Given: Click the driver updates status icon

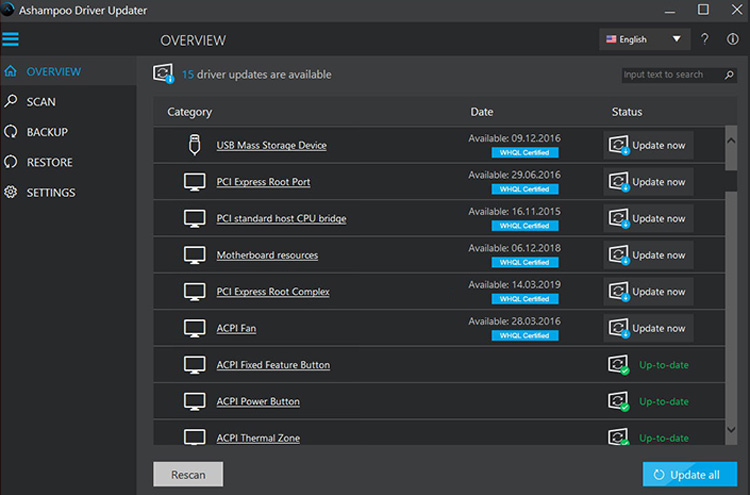Looking at the screenshot, I should point(163,74).
